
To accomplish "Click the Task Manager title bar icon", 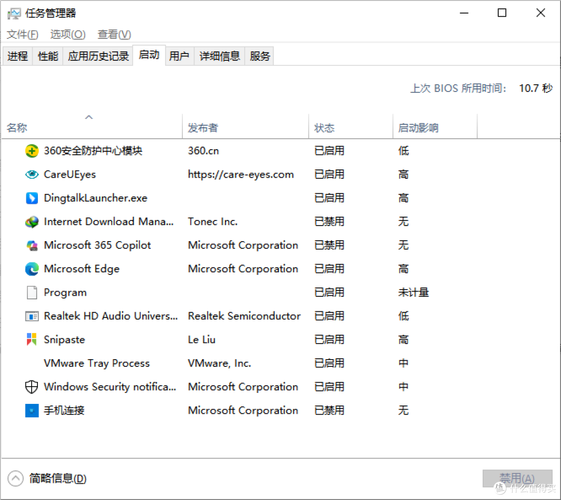I will [14, 14].
